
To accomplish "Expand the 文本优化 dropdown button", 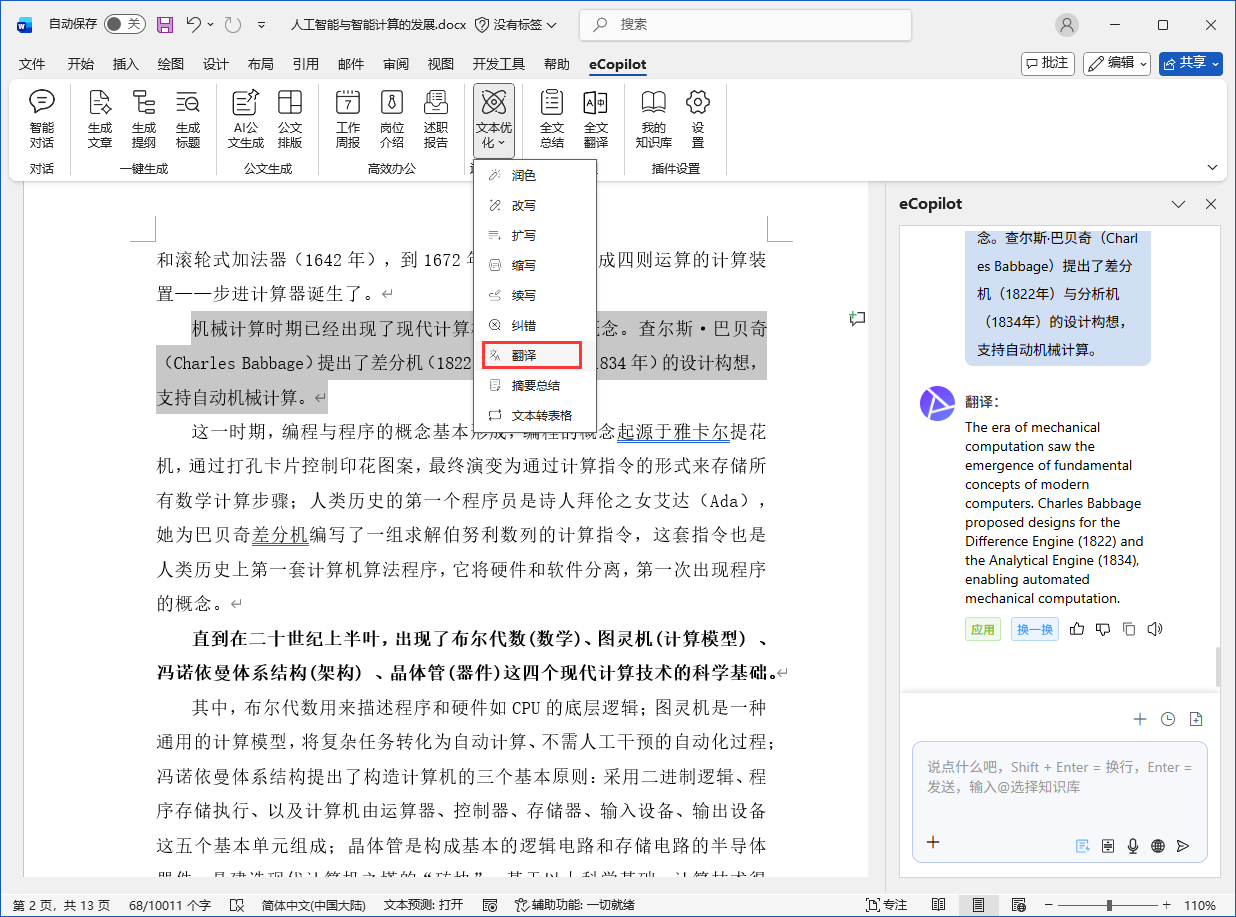I will (494, 121).
